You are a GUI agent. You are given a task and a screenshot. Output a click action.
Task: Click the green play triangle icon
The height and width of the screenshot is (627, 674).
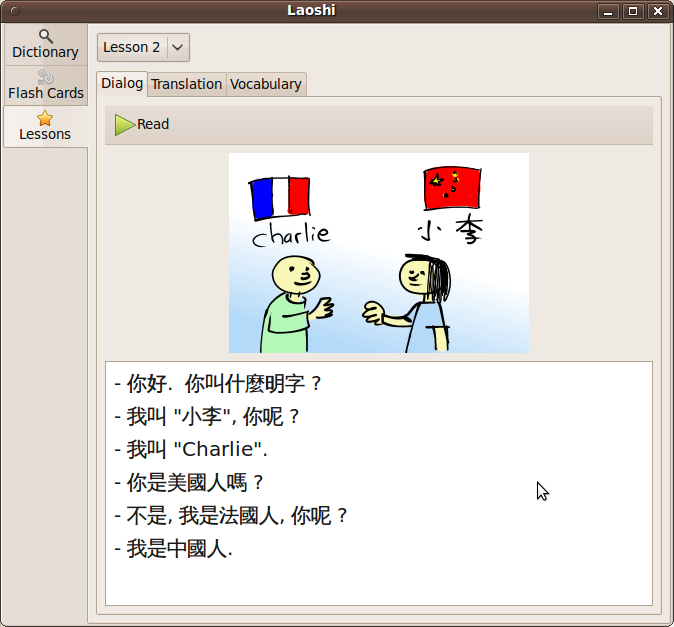pyautogui.click(x=125, y=125)
